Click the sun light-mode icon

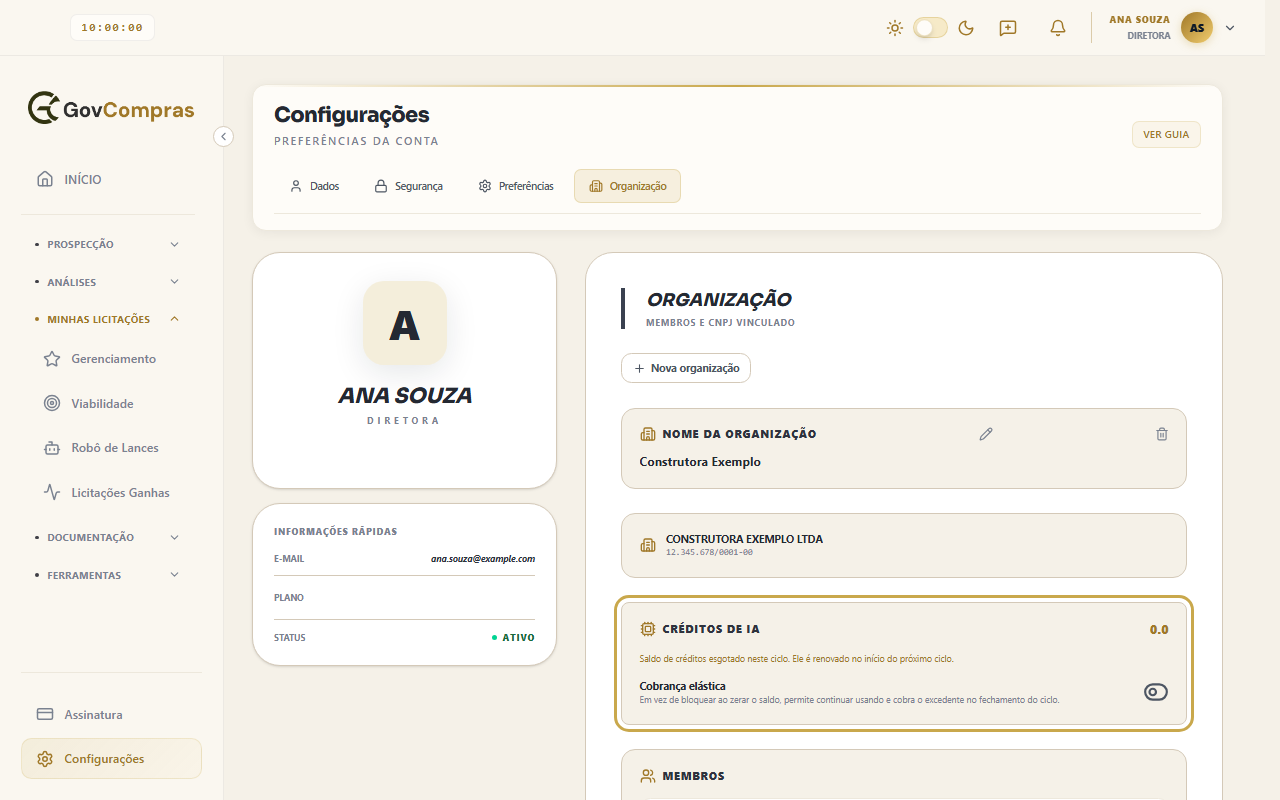click(895, 28)
